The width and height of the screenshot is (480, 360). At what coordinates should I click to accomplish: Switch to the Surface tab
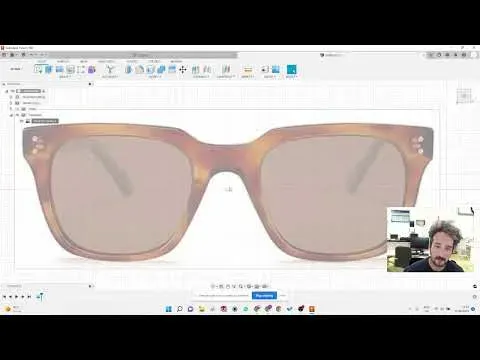click(x=63, y=61)
